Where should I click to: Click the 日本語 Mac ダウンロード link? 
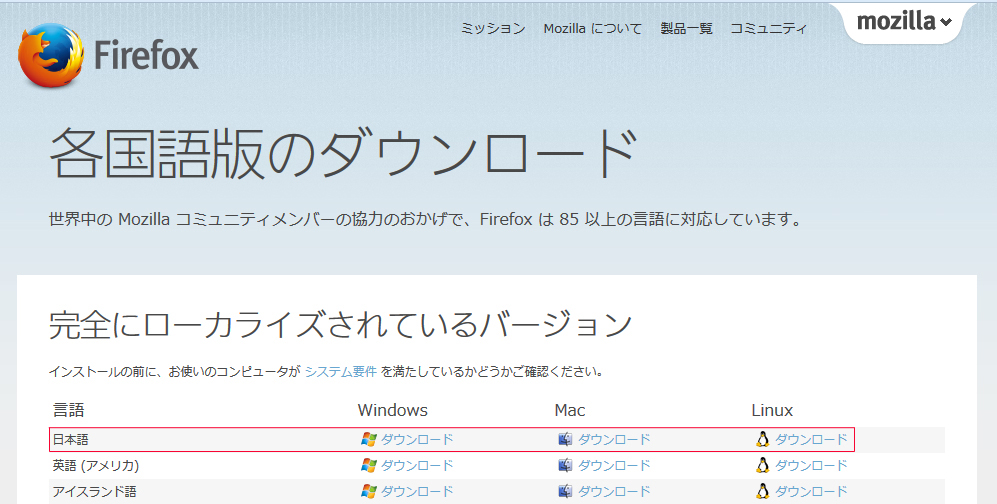tap(614, 439)
